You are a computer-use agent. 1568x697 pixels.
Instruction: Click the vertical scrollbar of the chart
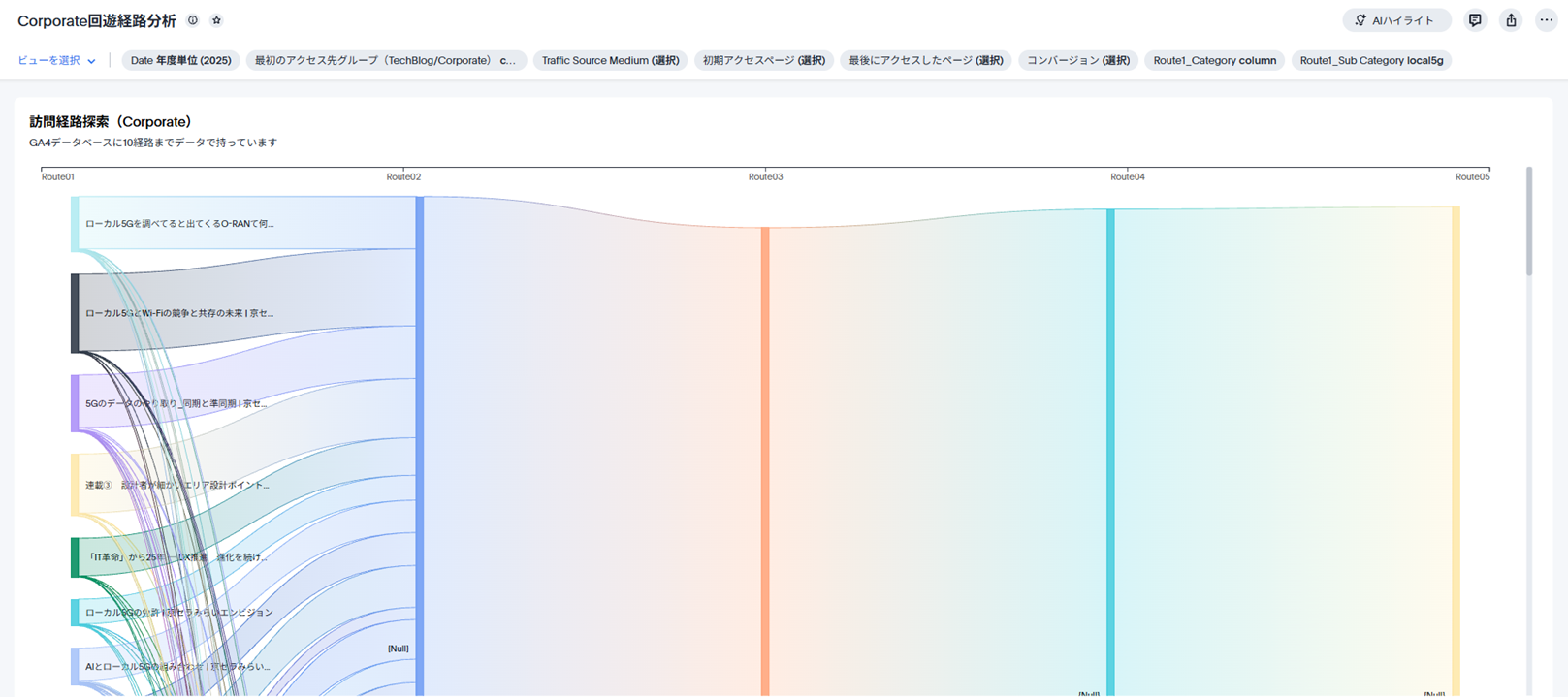[1529, 221]
